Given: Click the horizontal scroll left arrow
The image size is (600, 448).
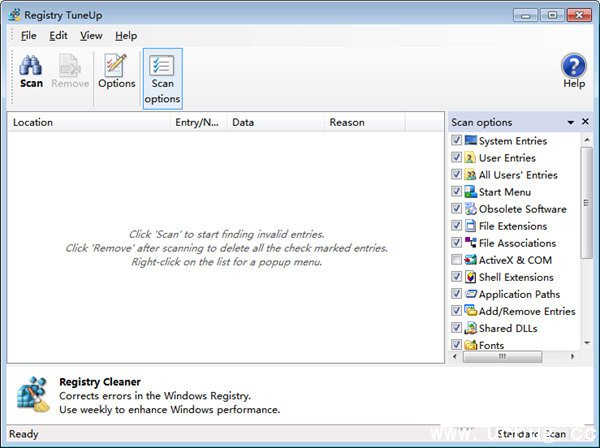Looking at the screenshot, I should pos(455,357).
